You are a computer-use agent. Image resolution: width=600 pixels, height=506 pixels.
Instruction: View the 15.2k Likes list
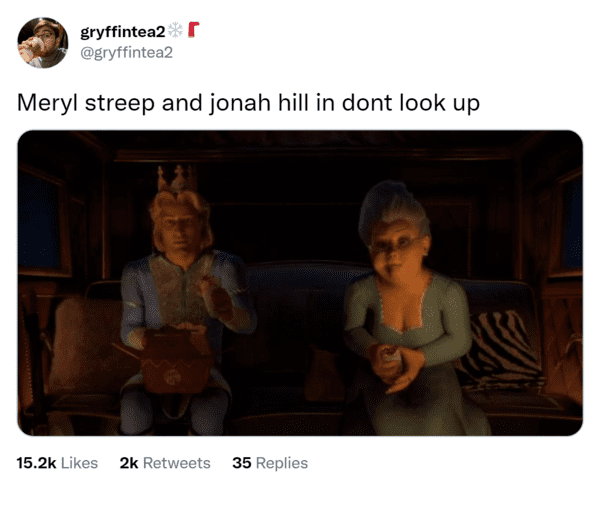click(57, 463)
